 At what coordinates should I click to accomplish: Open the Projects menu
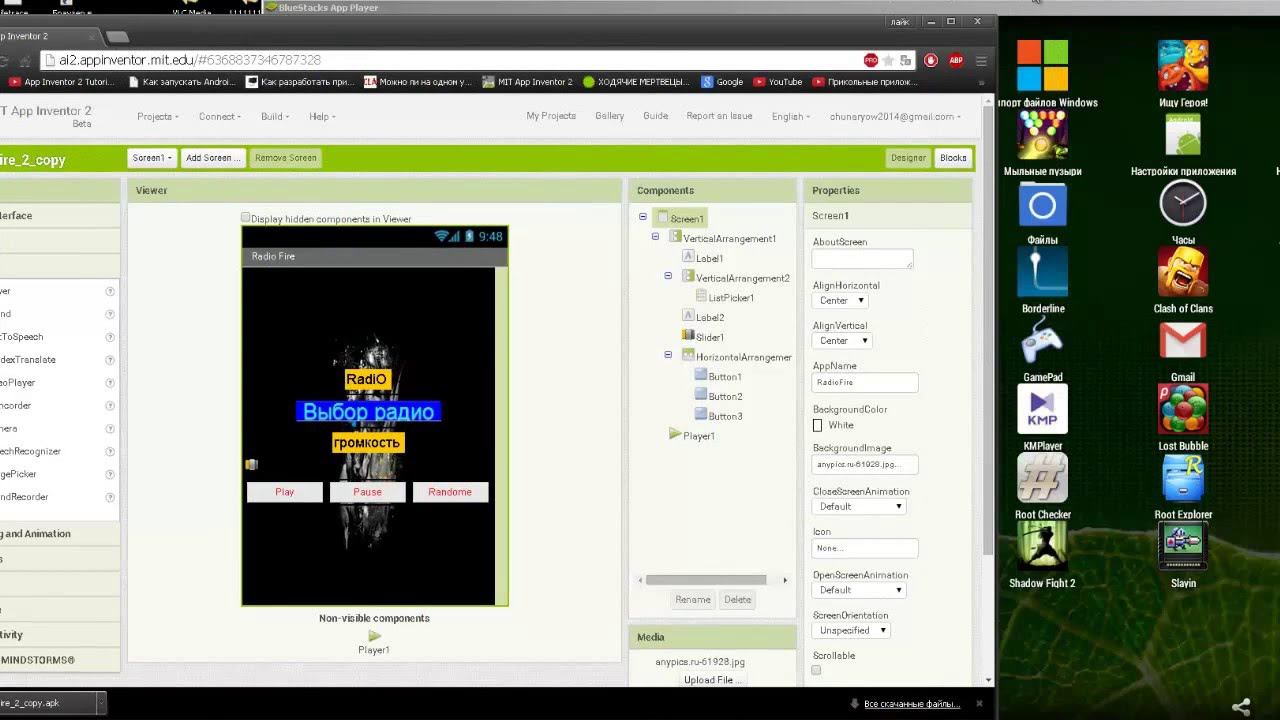coord(158,117)
